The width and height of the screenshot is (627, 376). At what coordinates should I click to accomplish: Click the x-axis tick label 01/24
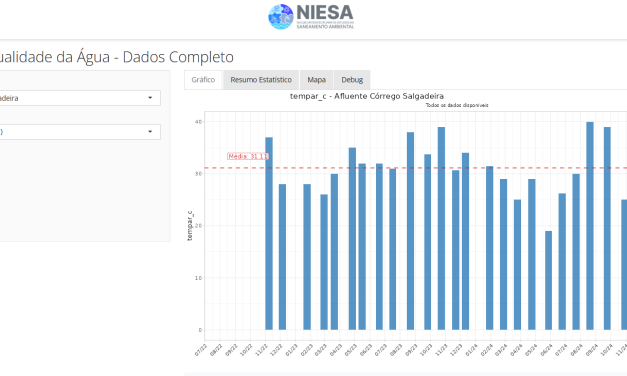pyautogui.click(x=472, y=350)
